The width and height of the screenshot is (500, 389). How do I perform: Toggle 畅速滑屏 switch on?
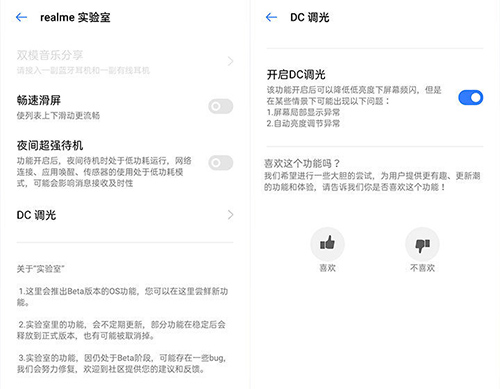point(221,106)
